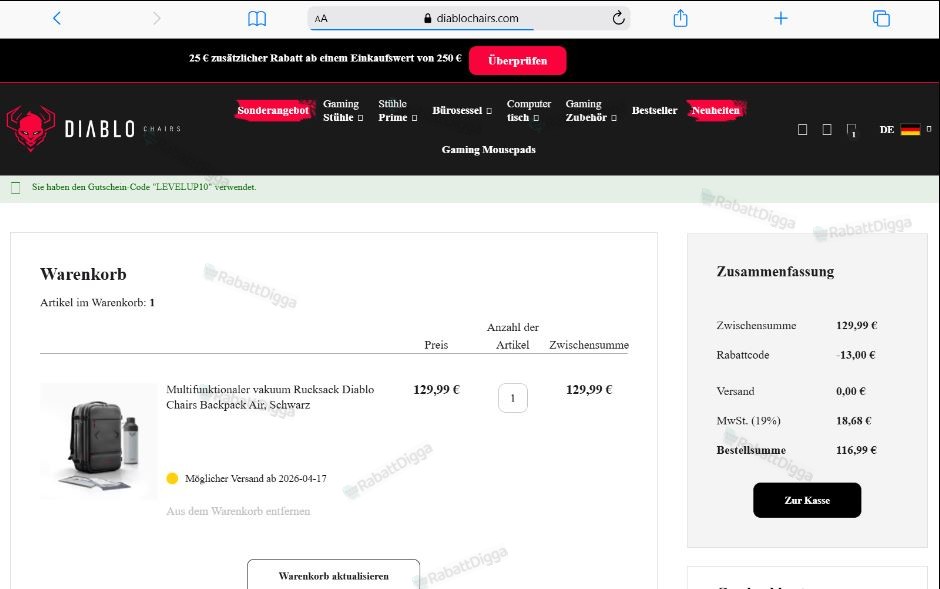Click Warenkorb aktualisieren button
The image size is (940, 589).
[333, 575]
